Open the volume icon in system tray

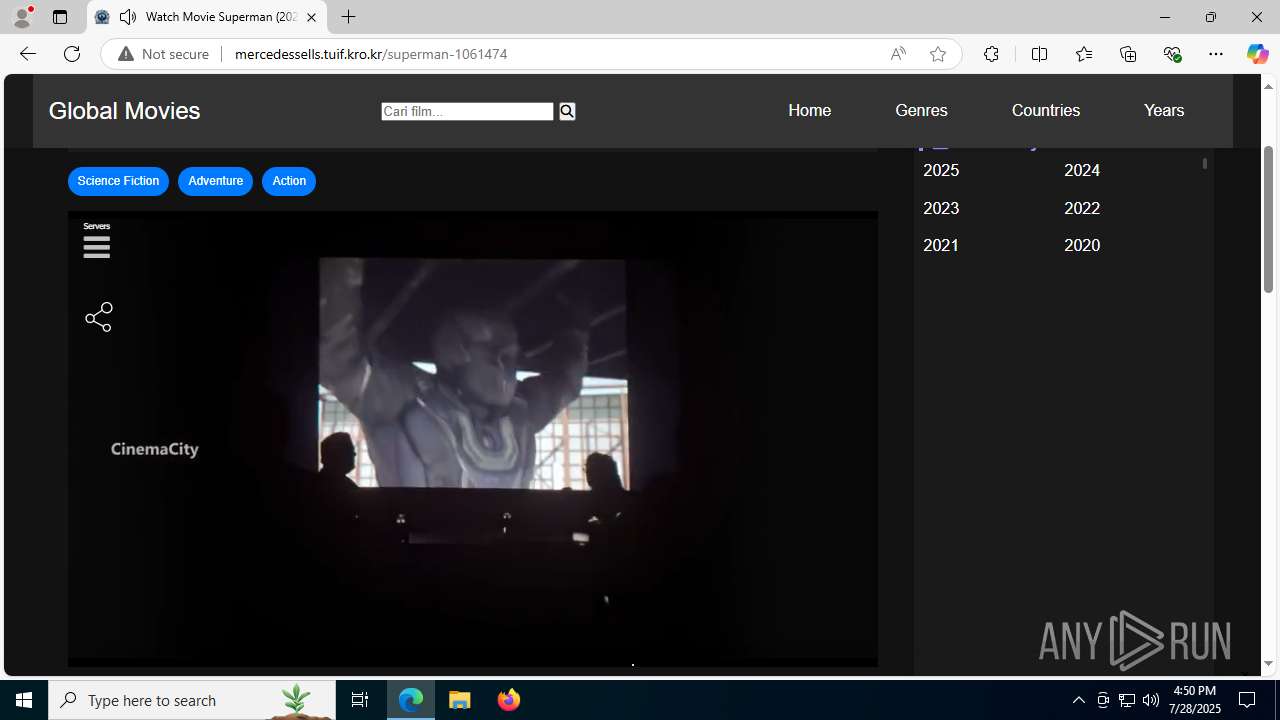[x=1151, y=700]
